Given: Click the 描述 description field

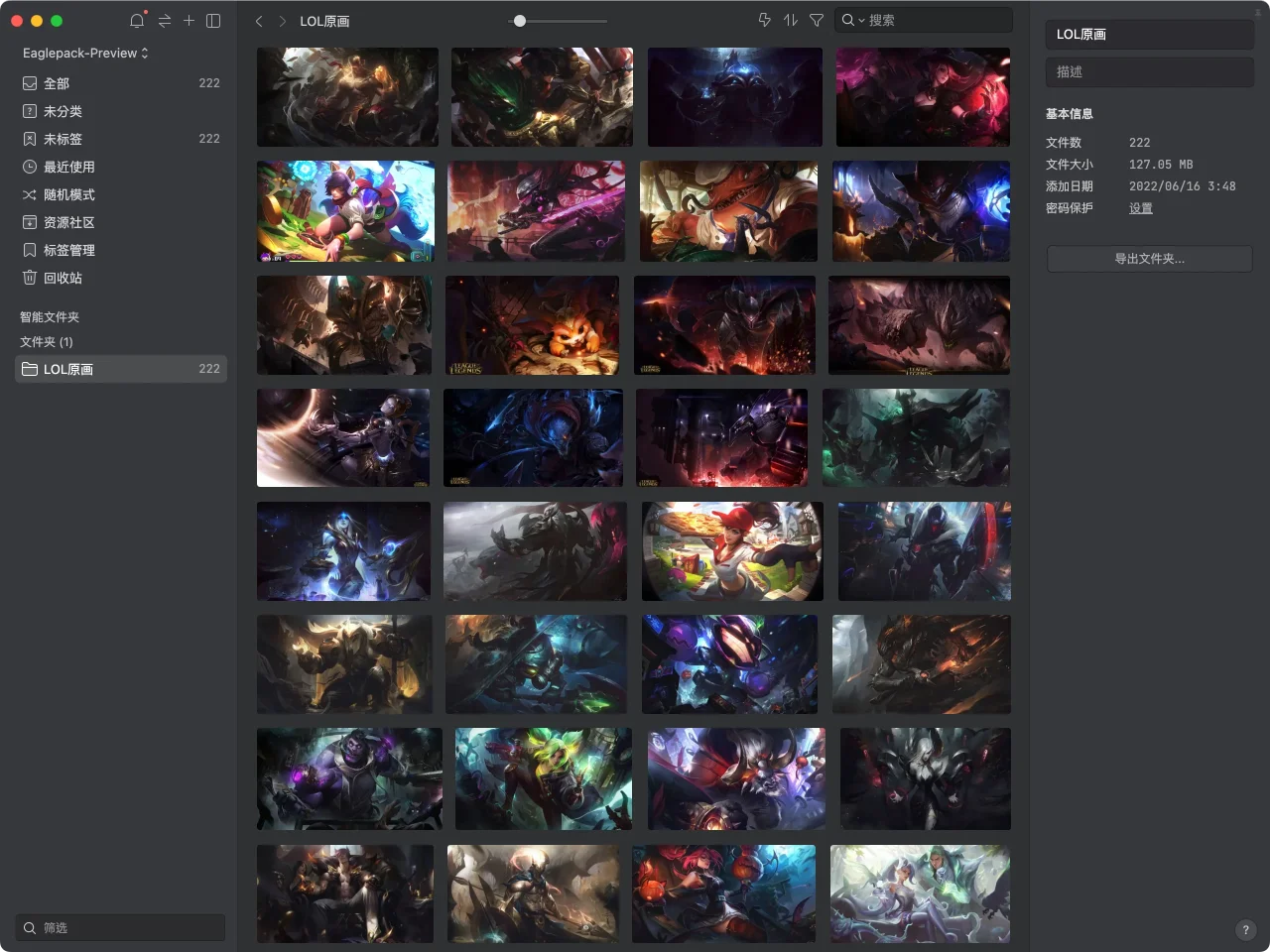Looking at the screenshot, I should (x=1149, y=72).
